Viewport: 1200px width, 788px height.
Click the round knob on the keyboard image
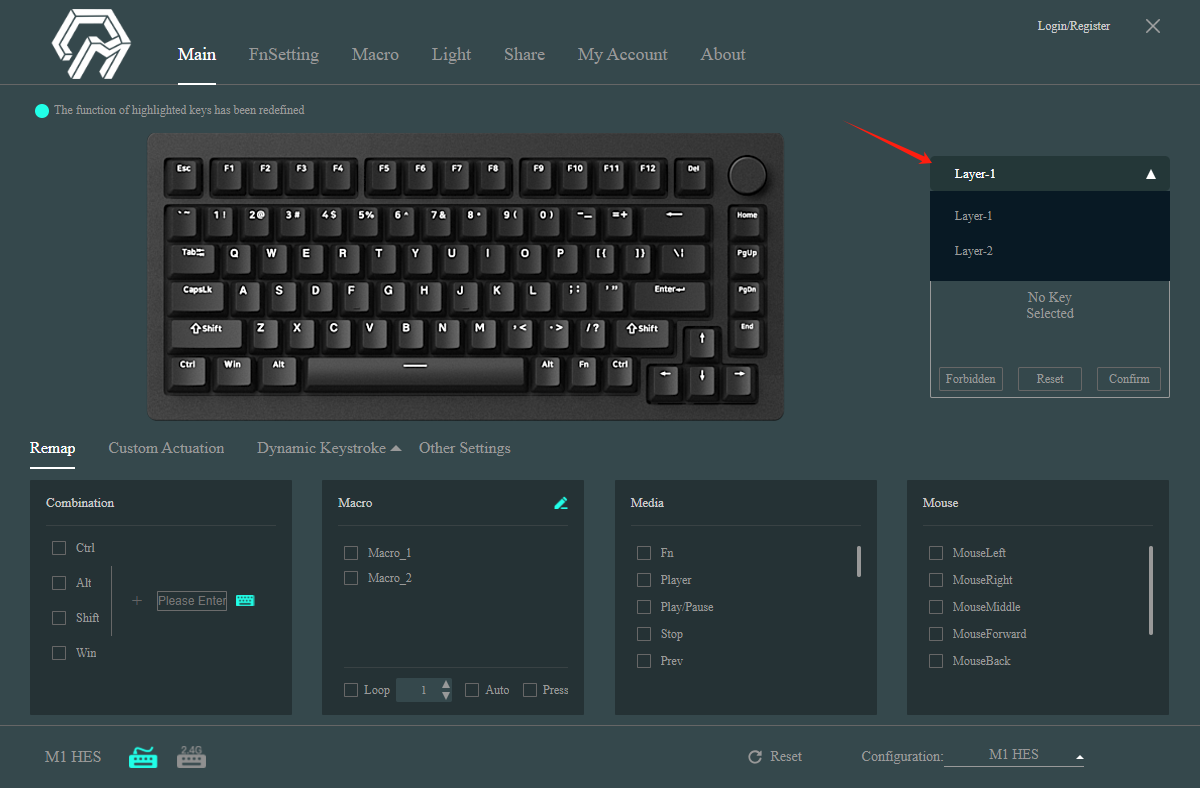(x=746, y=174)
